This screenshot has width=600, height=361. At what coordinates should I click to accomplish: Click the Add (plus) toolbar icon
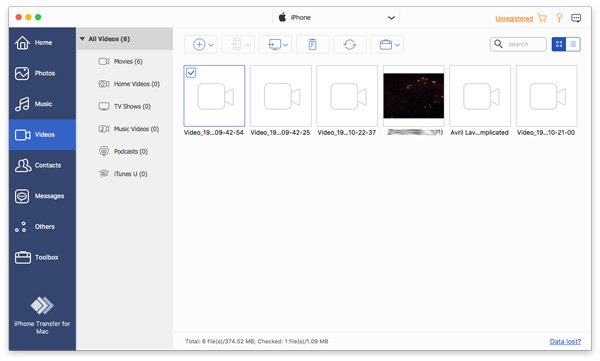(x=199, y=44)
